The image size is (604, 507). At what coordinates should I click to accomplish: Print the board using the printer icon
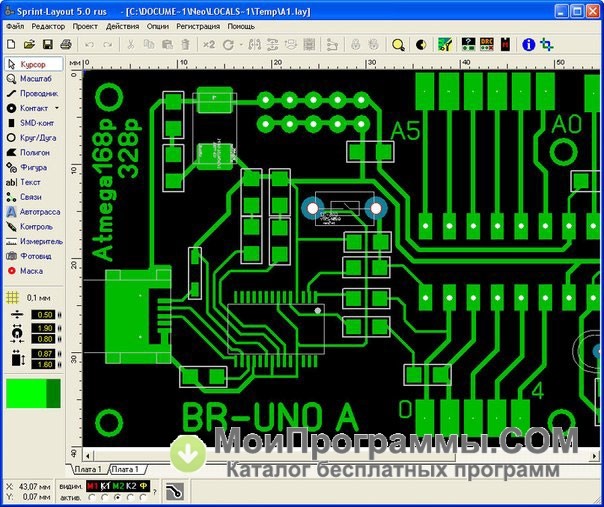point(66,44)
